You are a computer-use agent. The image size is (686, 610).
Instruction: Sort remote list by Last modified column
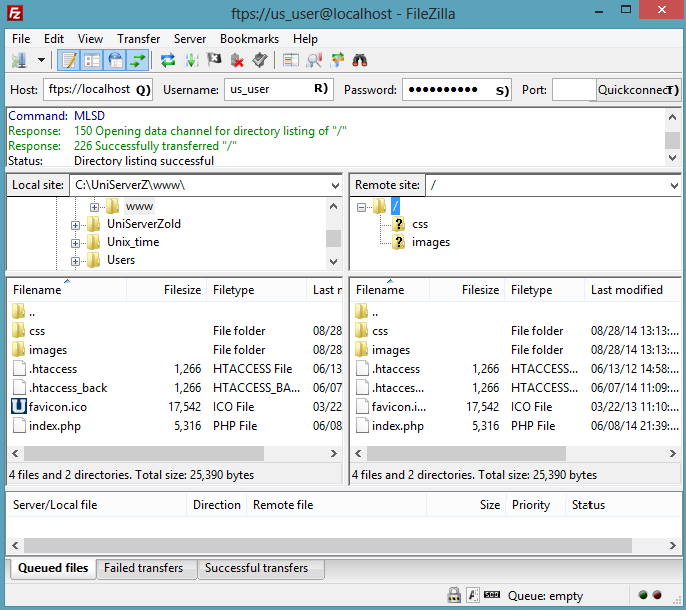[x=632, y=290]
